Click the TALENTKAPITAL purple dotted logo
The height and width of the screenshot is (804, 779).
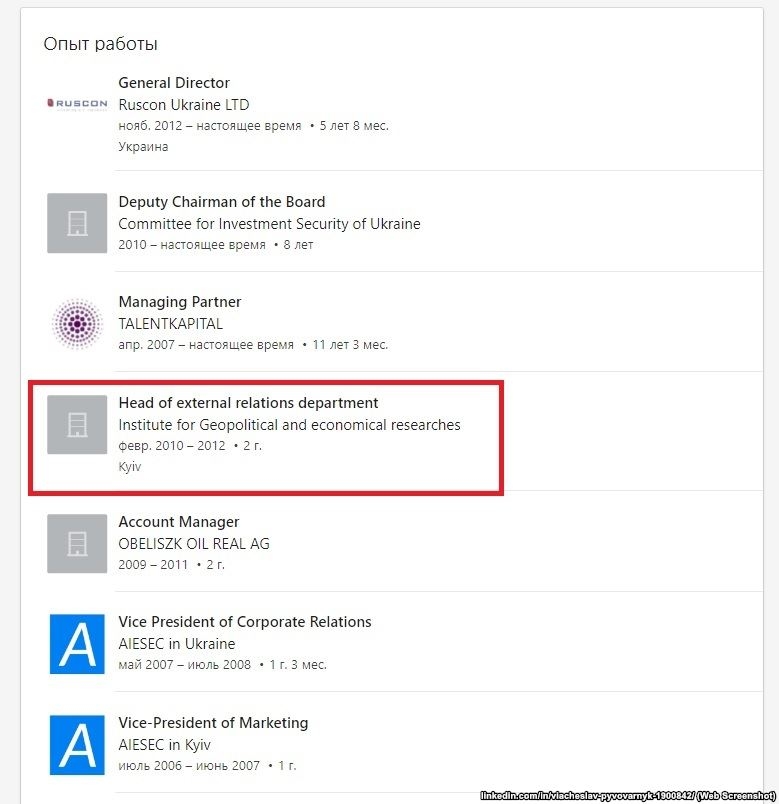point(77,323)
